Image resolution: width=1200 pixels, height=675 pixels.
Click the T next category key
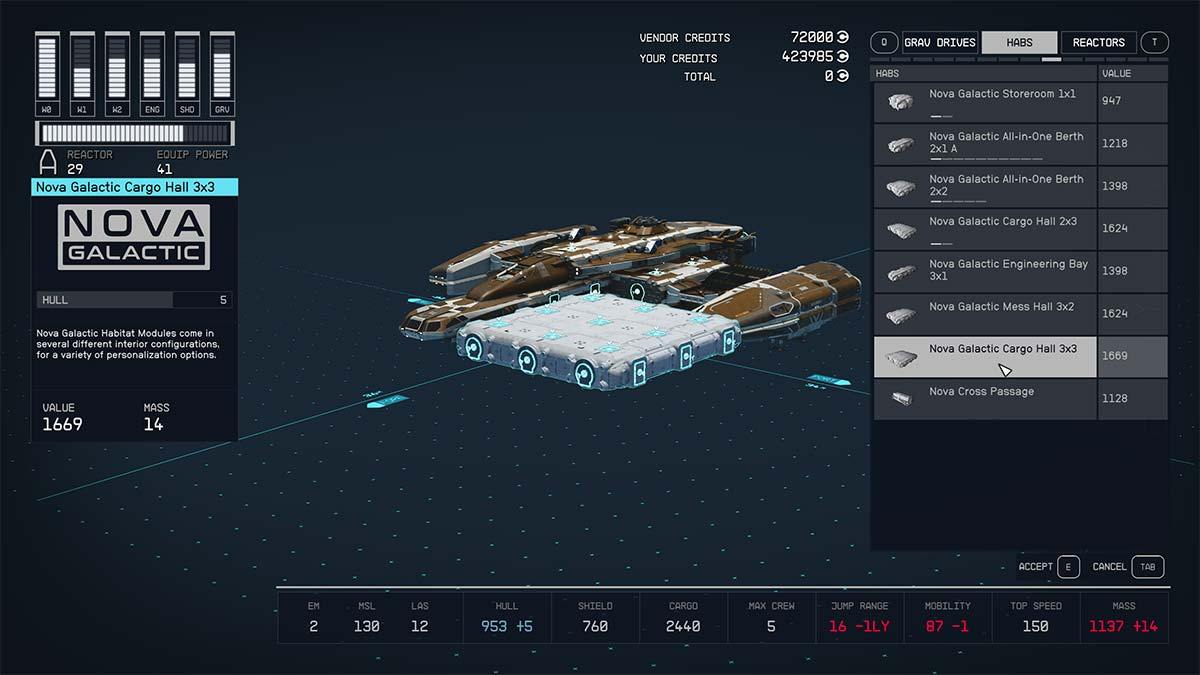[1155, 42]
